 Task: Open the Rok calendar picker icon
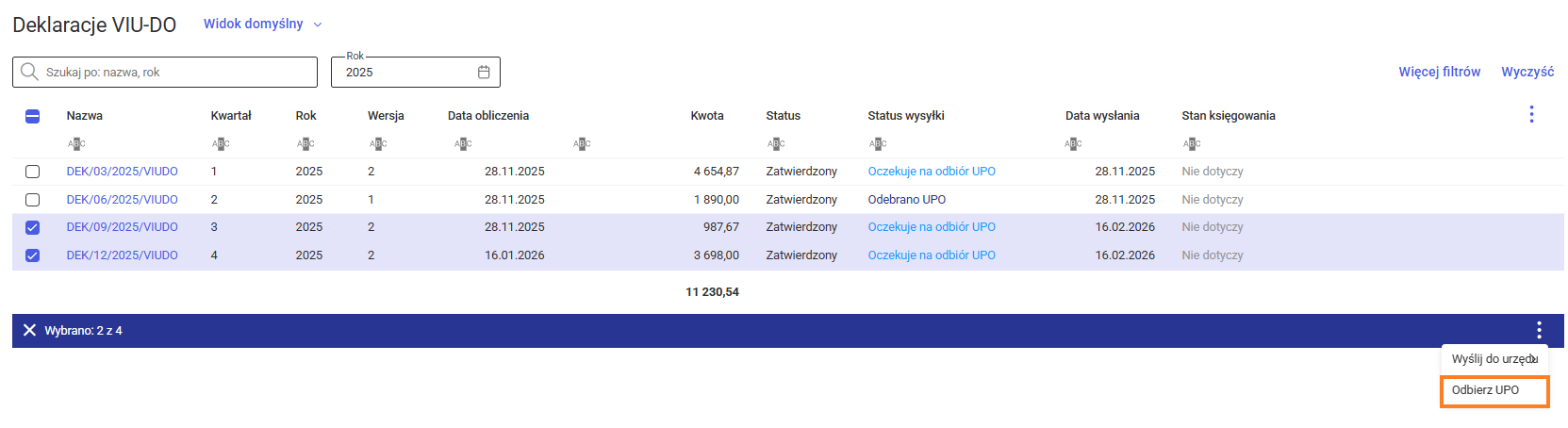tap(484, 73)
